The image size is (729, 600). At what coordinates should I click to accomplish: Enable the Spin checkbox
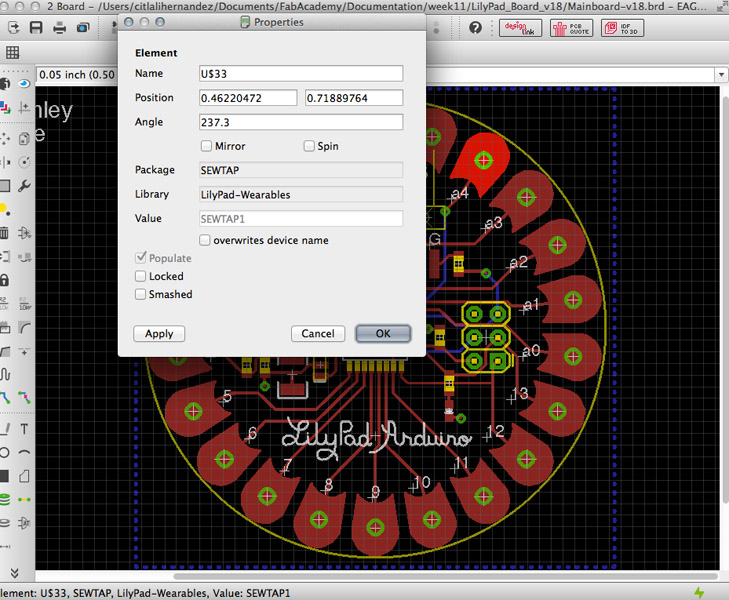(x=309, y=146)
